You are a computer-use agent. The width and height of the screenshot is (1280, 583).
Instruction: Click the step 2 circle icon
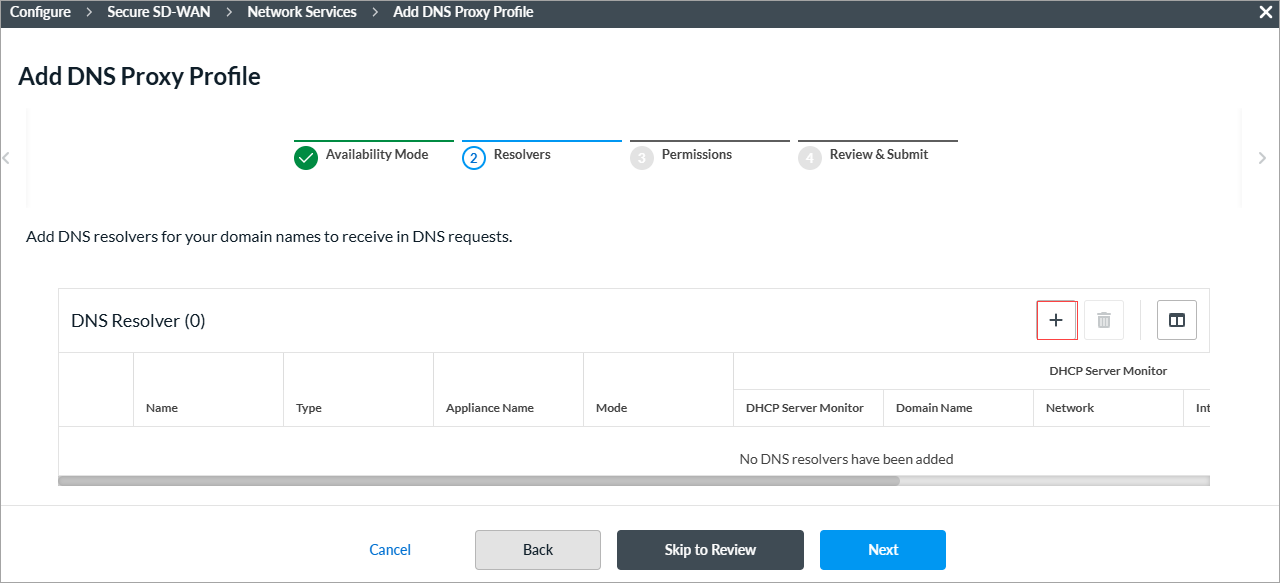tap(474, 158)
